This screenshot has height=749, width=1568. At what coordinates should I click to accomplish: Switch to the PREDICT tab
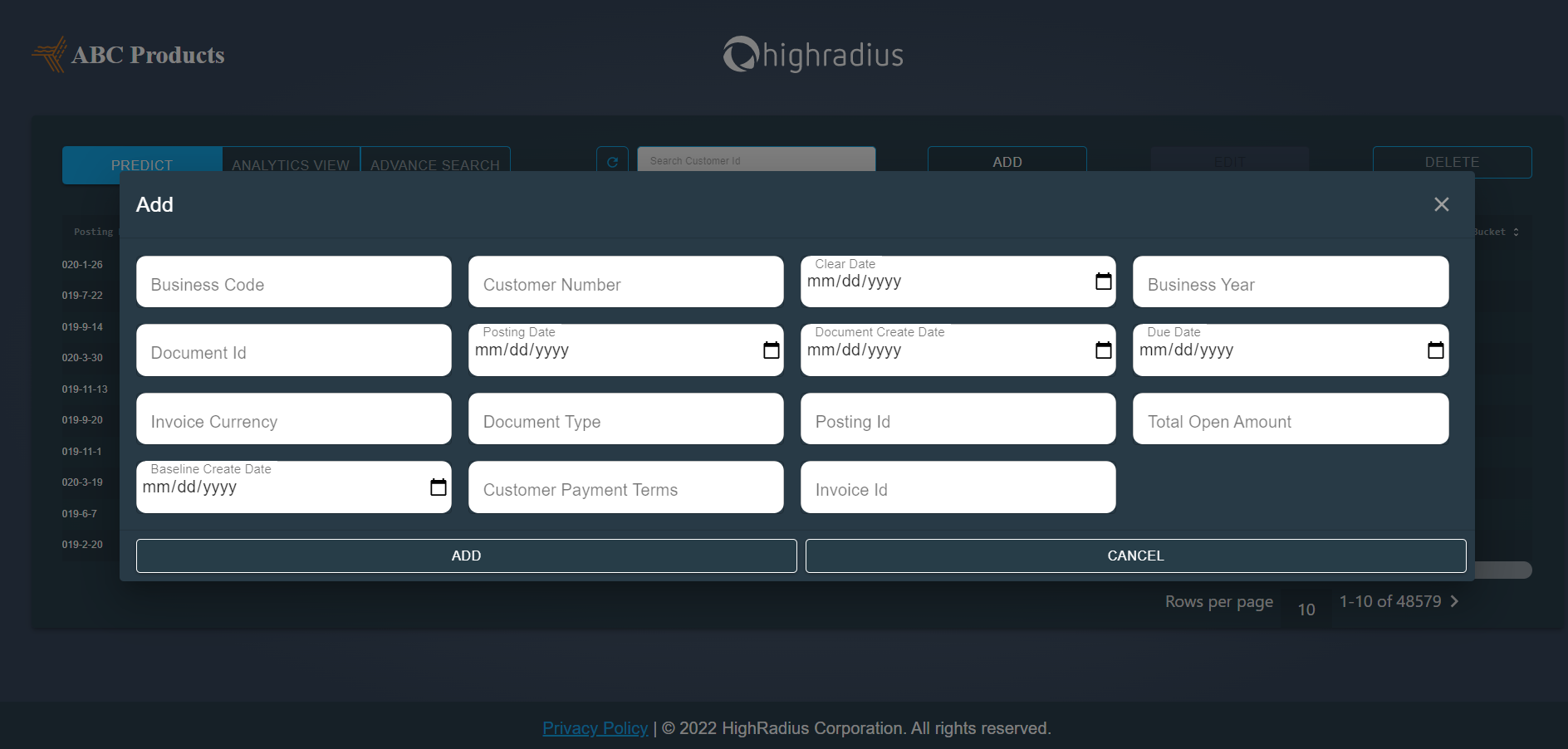tap(142, 164)
